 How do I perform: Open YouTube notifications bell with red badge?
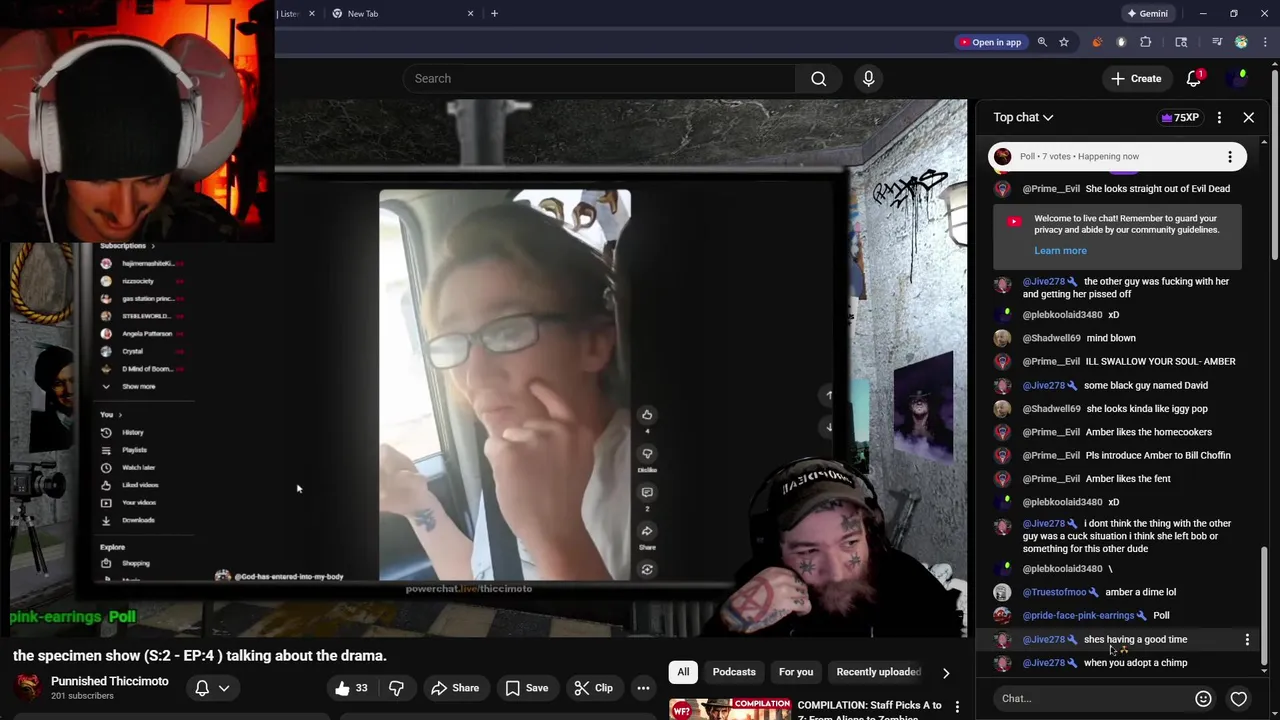(1194, 79)
